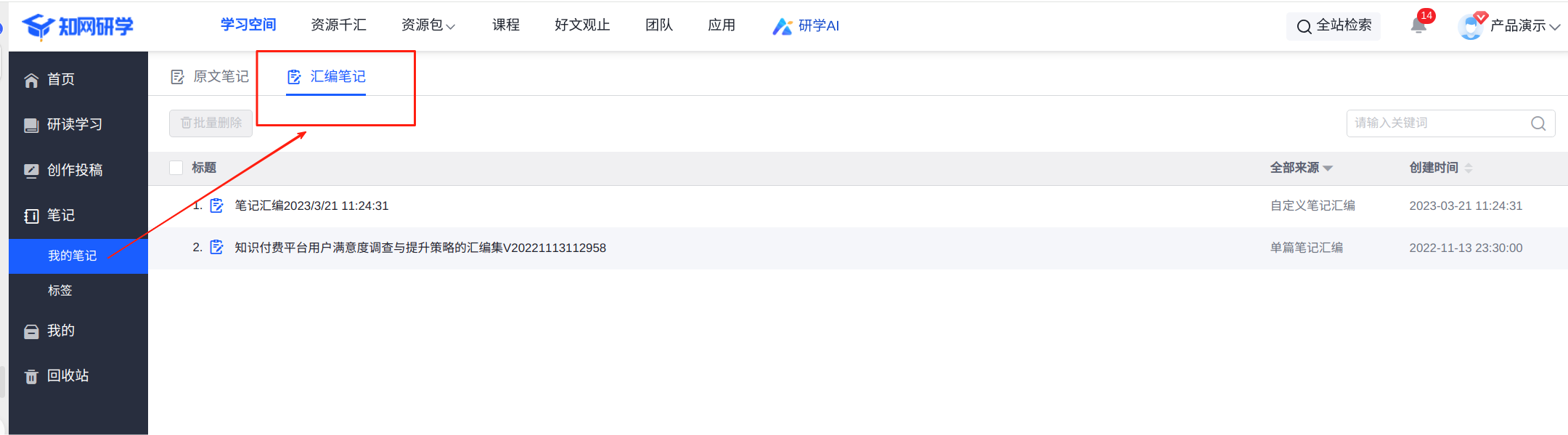Open 标签 in the sidebar

point(60,290)
